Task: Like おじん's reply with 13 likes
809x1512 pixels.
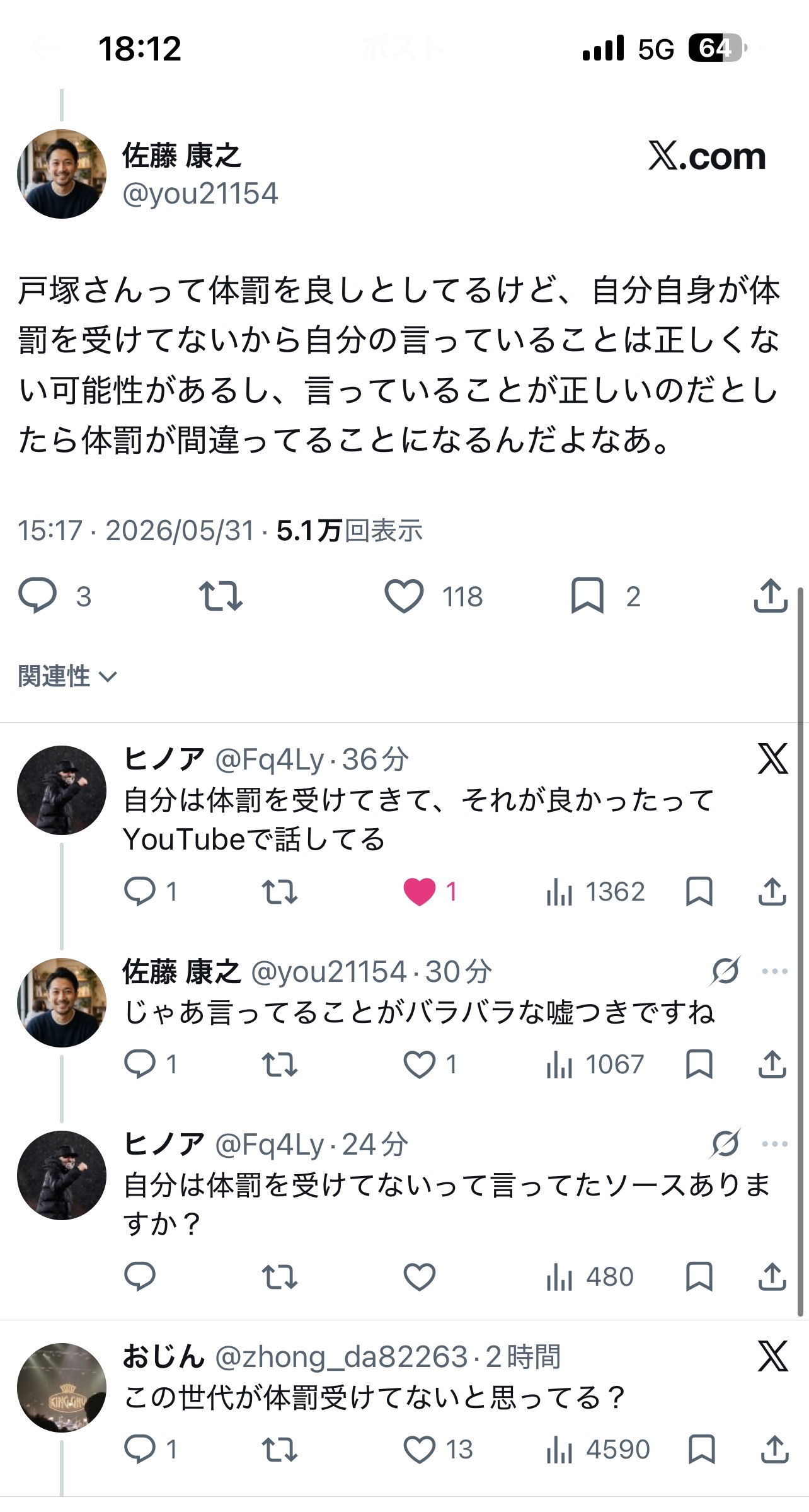Action: pyautogui.click(x=420, y=1450)
